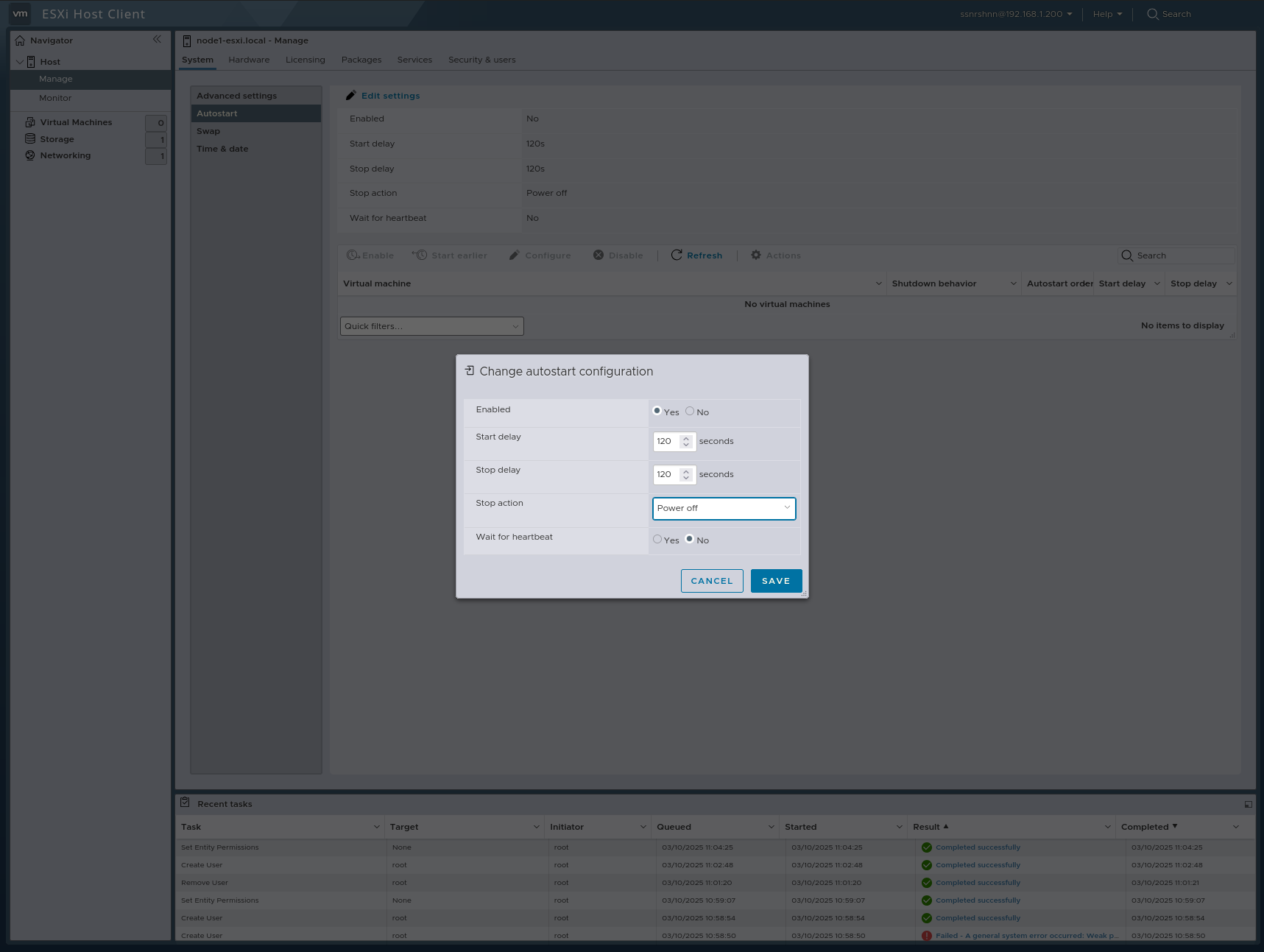Click the Networking icon in Navigator
The height and width of the screenshot is (952, 1264).
click(29, 155)
